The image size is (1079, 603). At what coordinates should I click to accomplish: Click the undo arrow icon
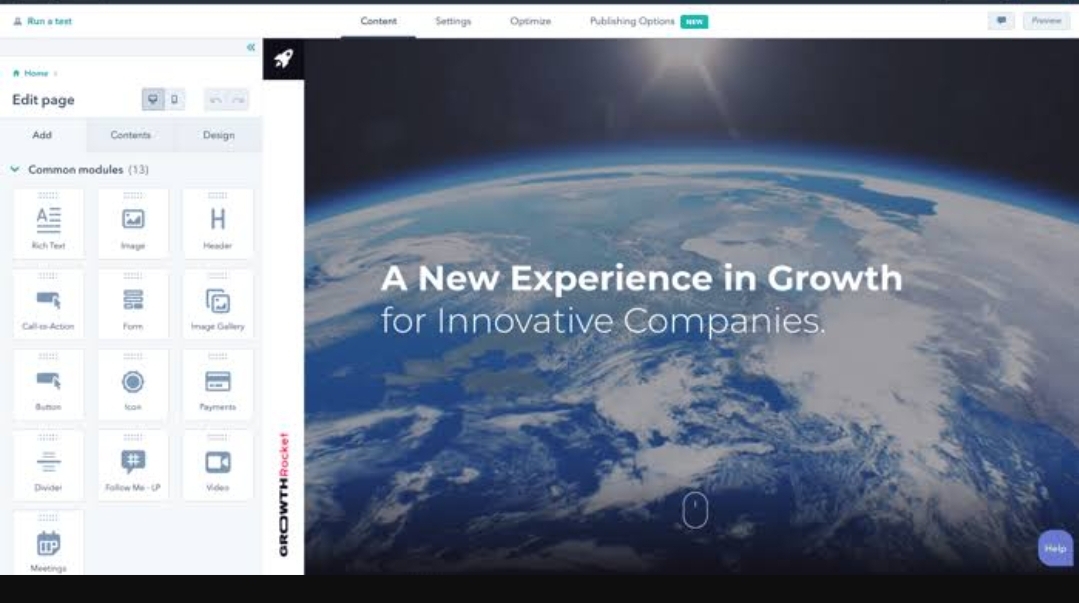click(x=215, y=100)
